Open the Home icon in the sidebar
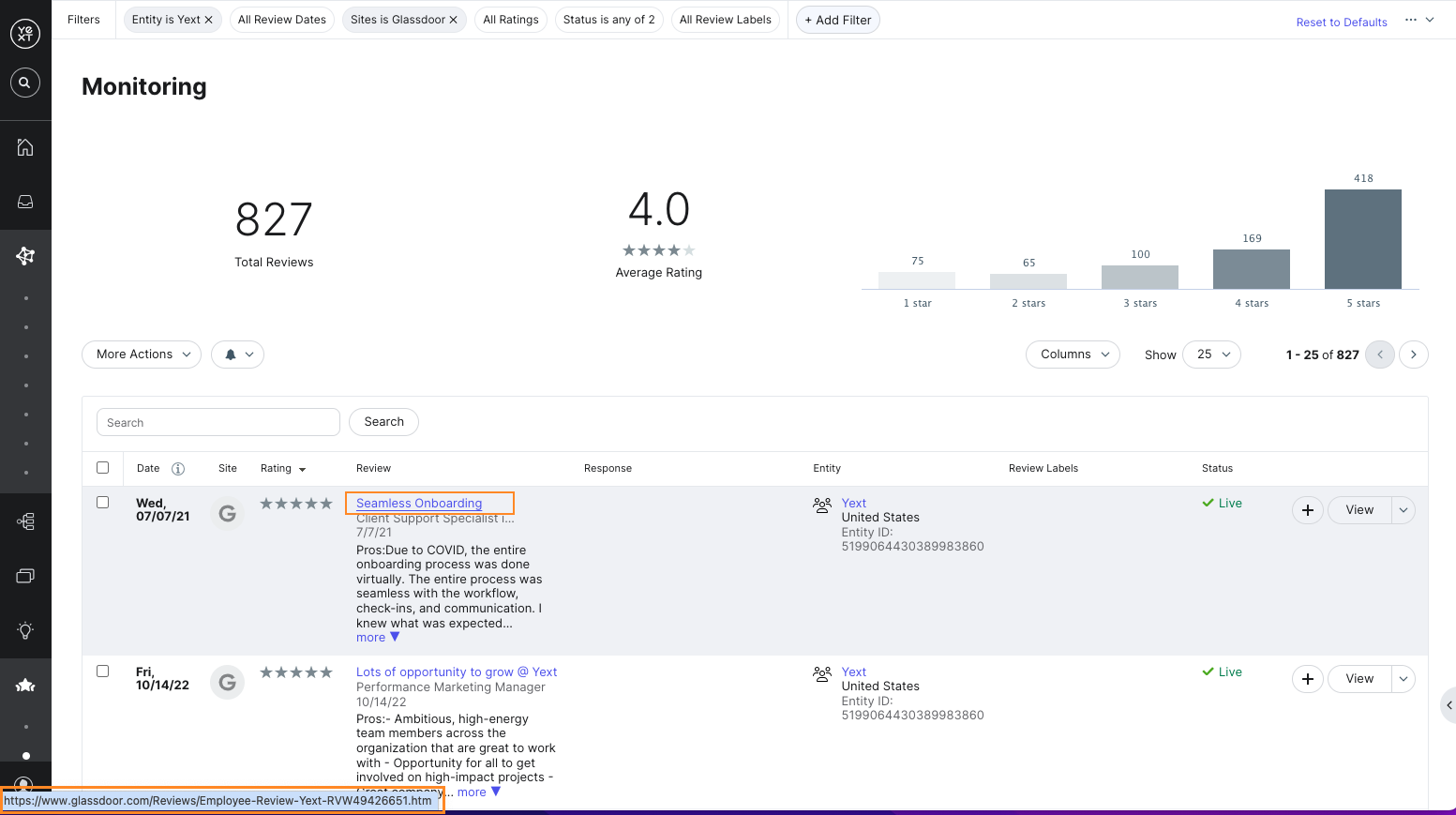The width and height of the screenshot is (1456, 815). pyautogui.click(x=25, y=147)
